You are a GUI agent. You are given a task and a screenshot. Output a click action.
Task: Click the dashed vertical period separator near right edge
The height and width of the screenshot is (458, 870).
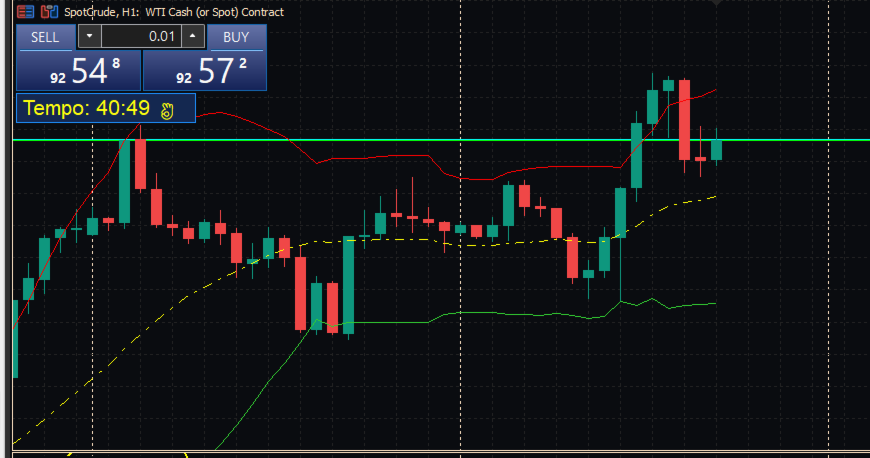click(x=828, y=228)
